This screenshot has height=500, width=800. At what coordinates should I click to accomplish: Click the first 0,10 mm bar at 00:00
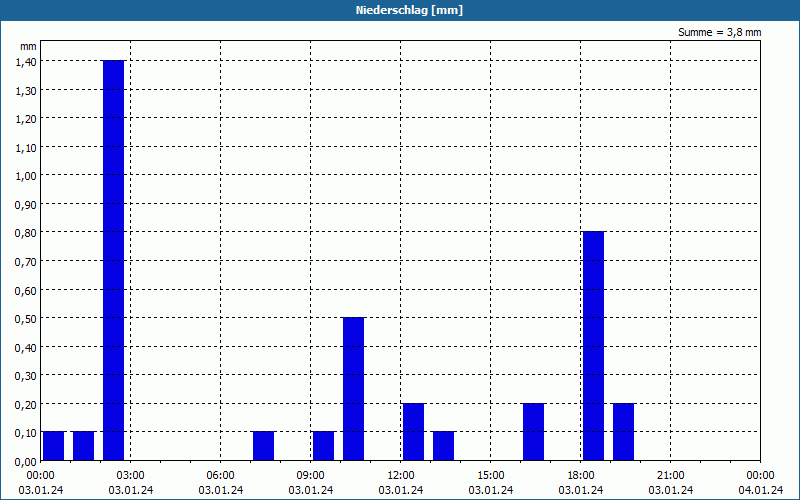click(54, 446)
